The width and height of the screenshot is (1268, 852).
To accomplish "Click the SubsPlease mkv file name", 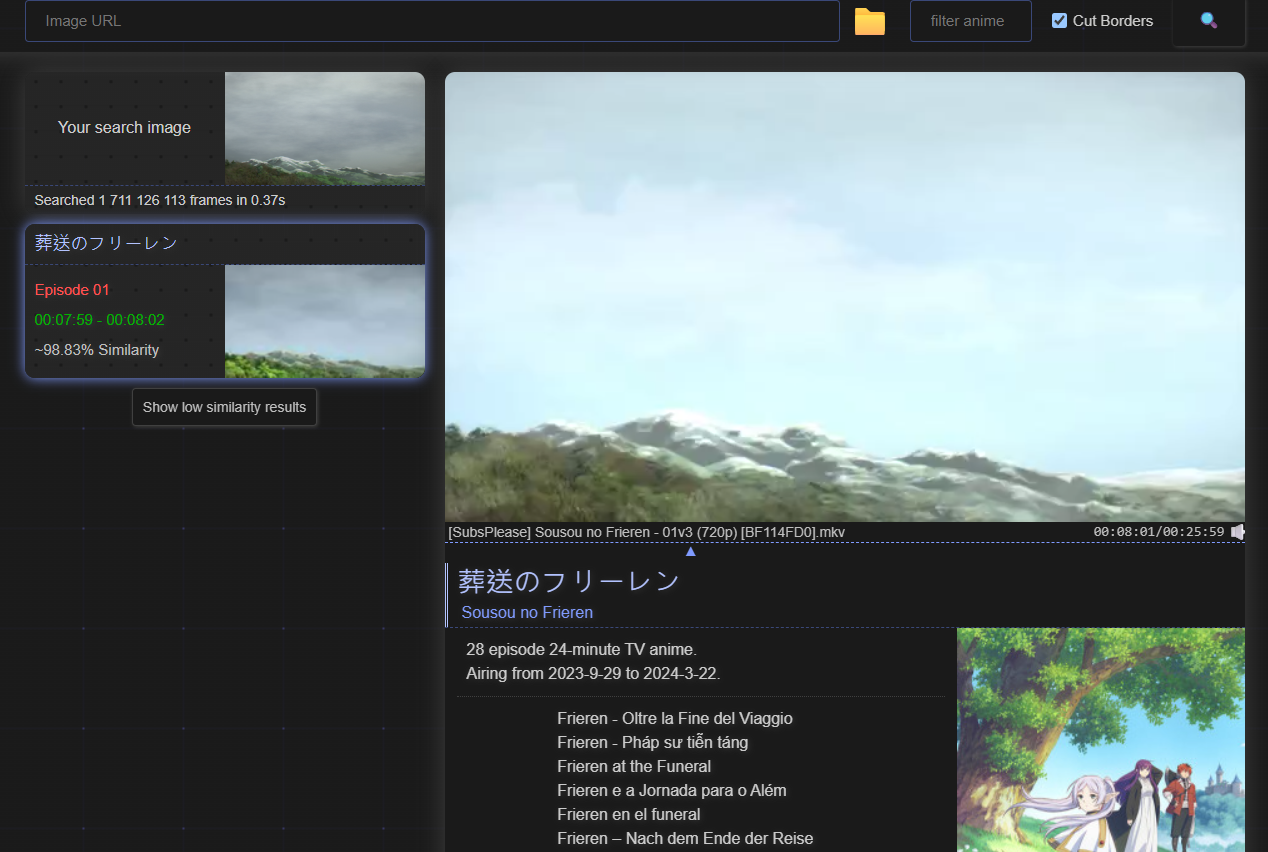I will coord(647,532).
